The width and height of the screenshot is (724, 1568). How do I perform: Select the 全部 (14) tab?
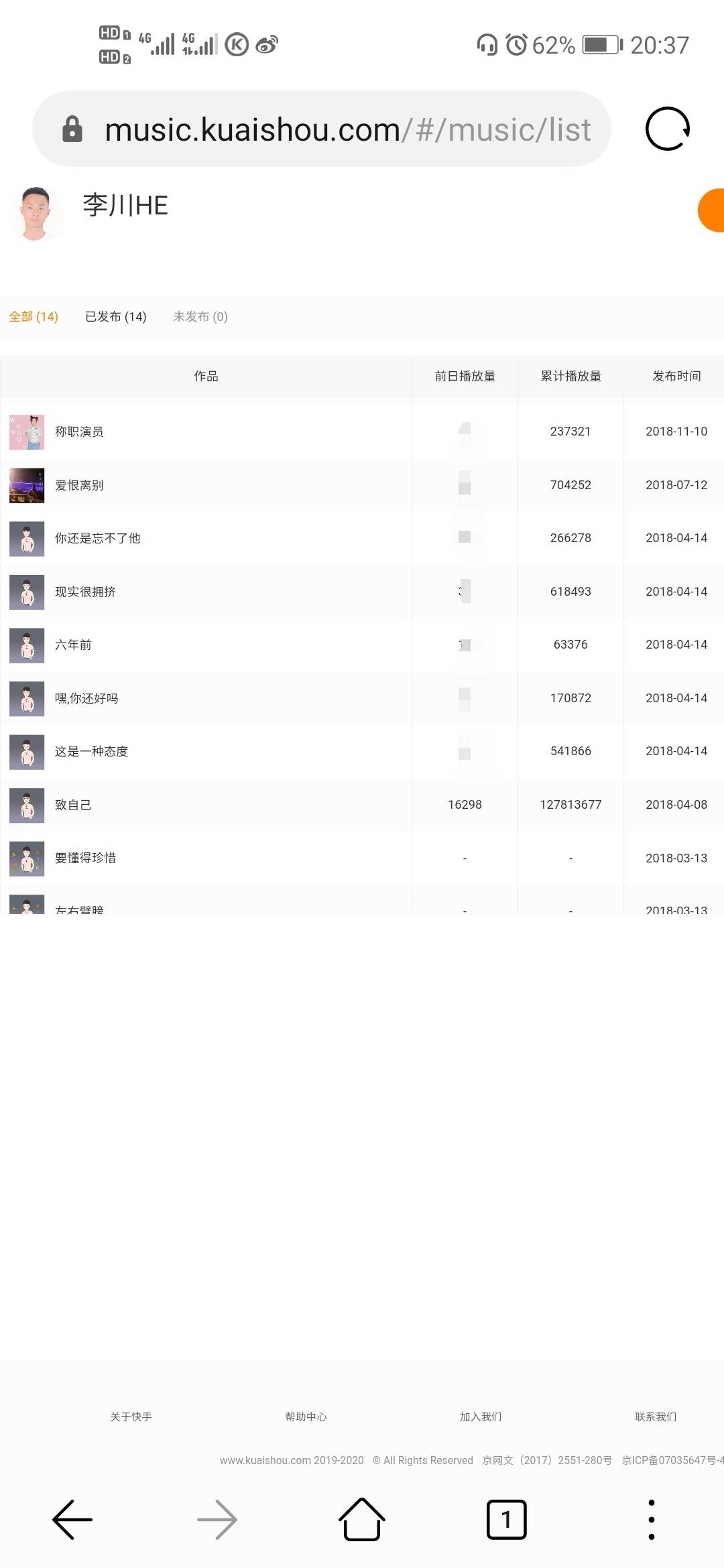click(x=34, y=316)
